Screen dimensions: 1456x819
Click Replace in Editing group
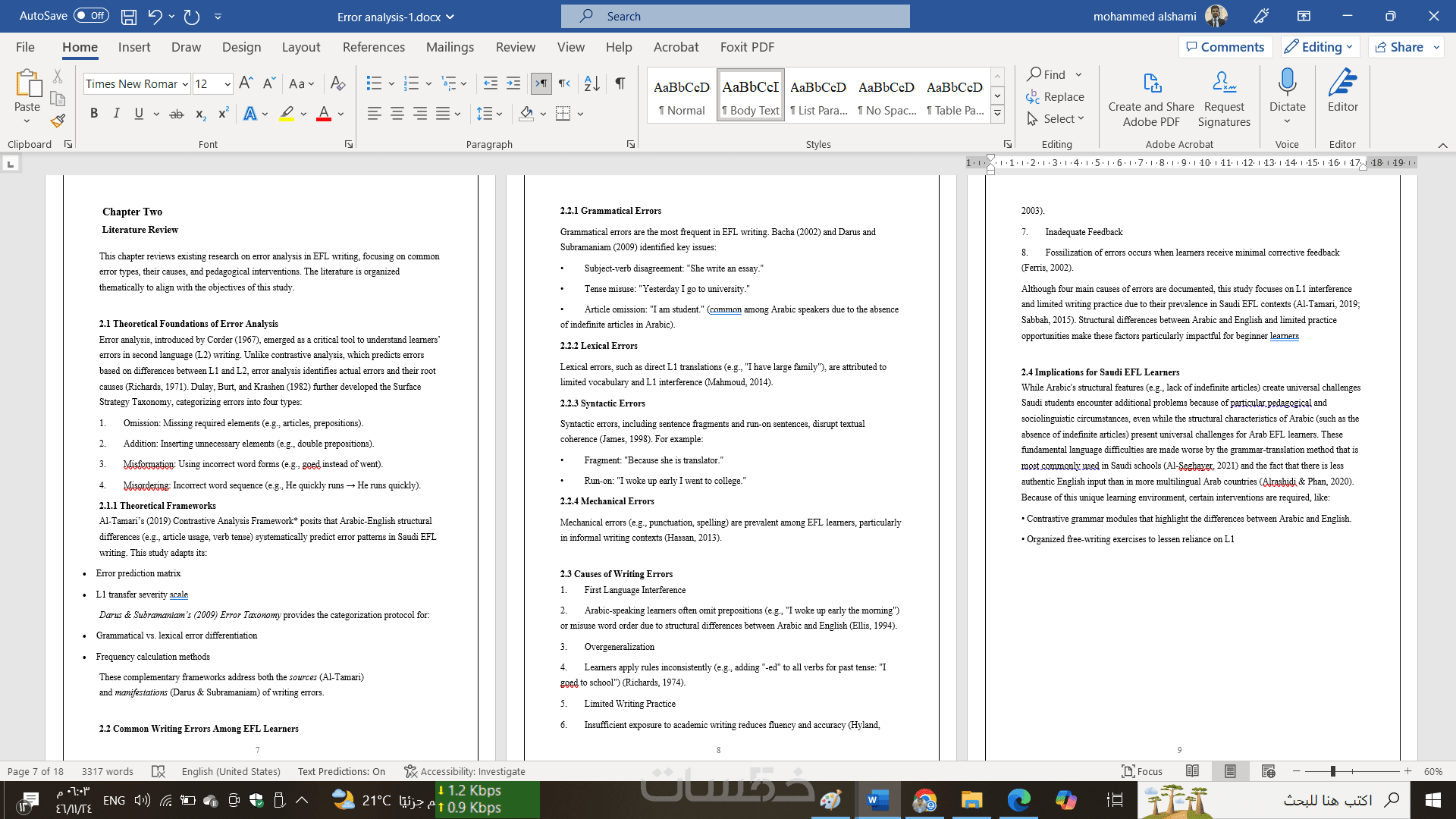click(x=1056, y=96)
